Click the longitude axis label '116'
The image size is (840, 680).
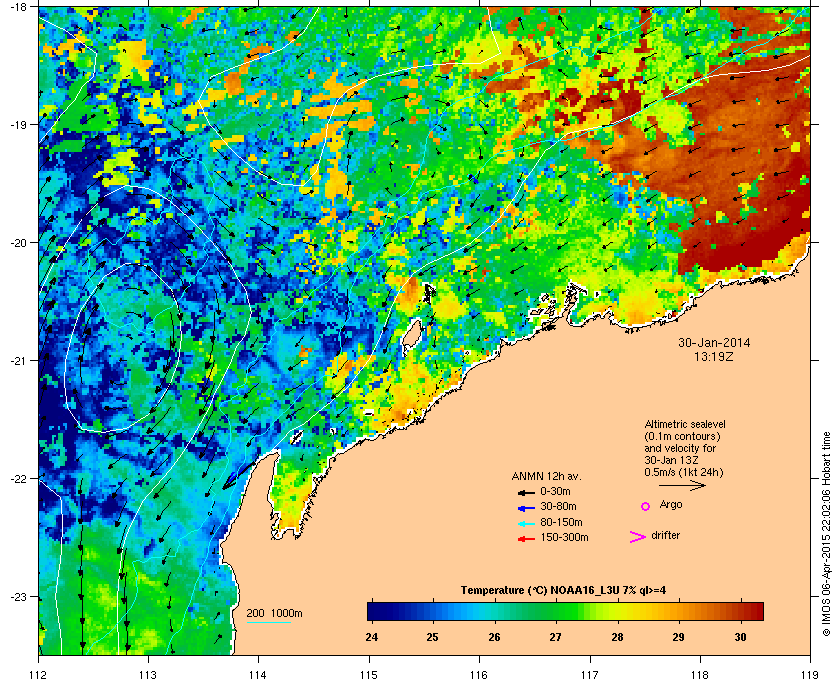479,675
